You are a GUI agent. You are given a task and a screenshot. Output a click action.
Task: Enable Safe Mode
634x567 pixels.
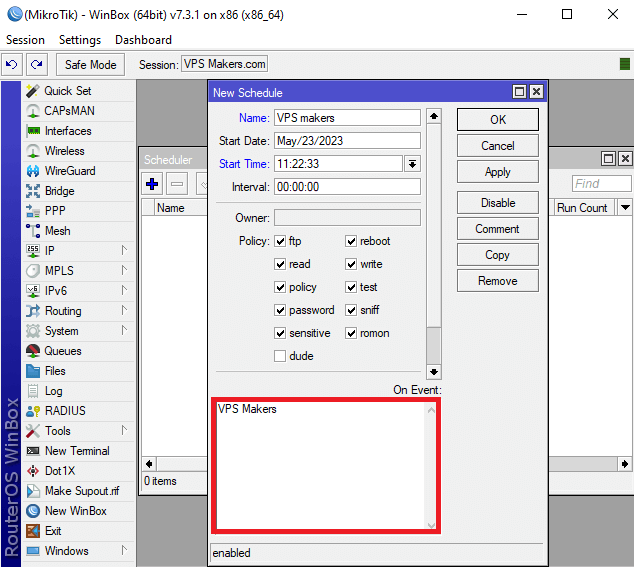(x=90, y=65)
